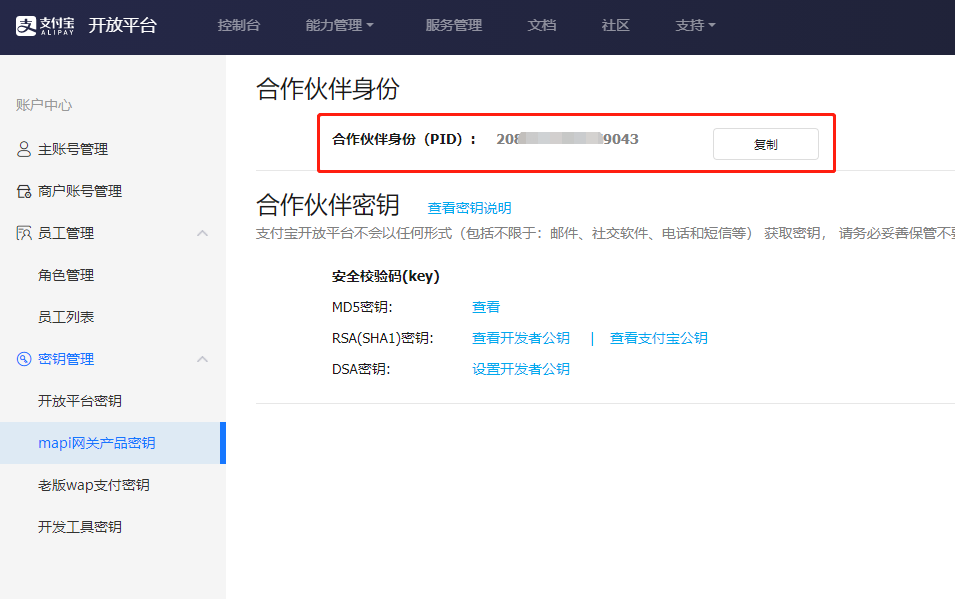This screenshot has width=955, height=599.
Task: Click the 密钥管理 key icon
Action: 24,359
